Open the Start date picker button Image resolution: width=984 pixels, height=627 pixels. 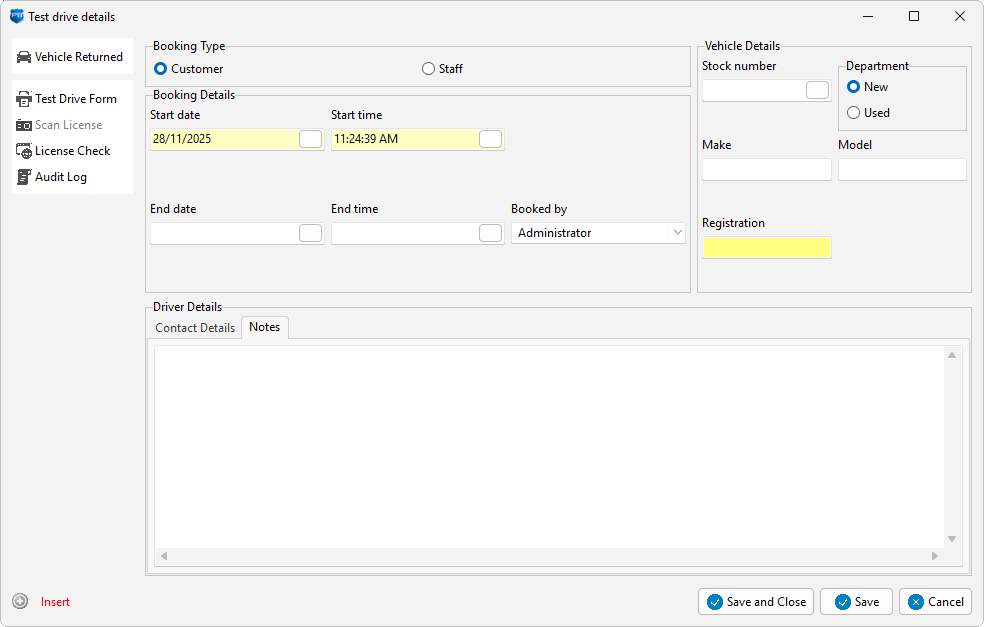[x=311, y=139]
